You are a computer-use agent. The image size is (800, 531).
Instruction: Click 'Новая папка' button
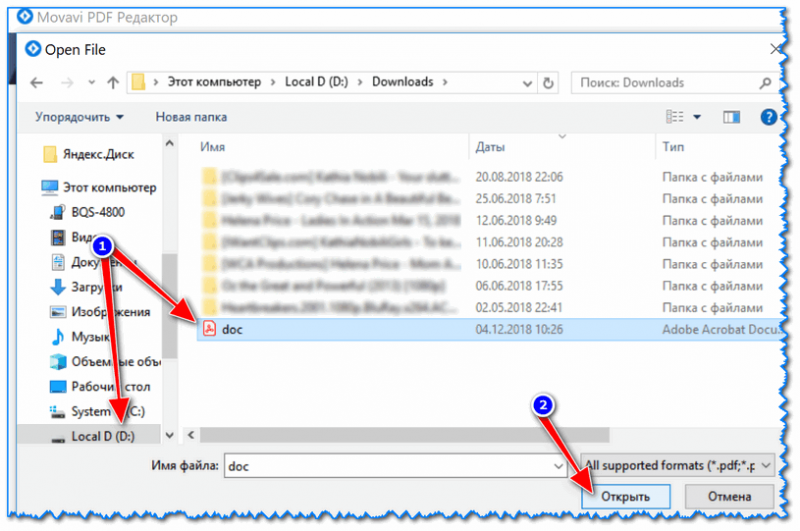(x=191, y=117)
